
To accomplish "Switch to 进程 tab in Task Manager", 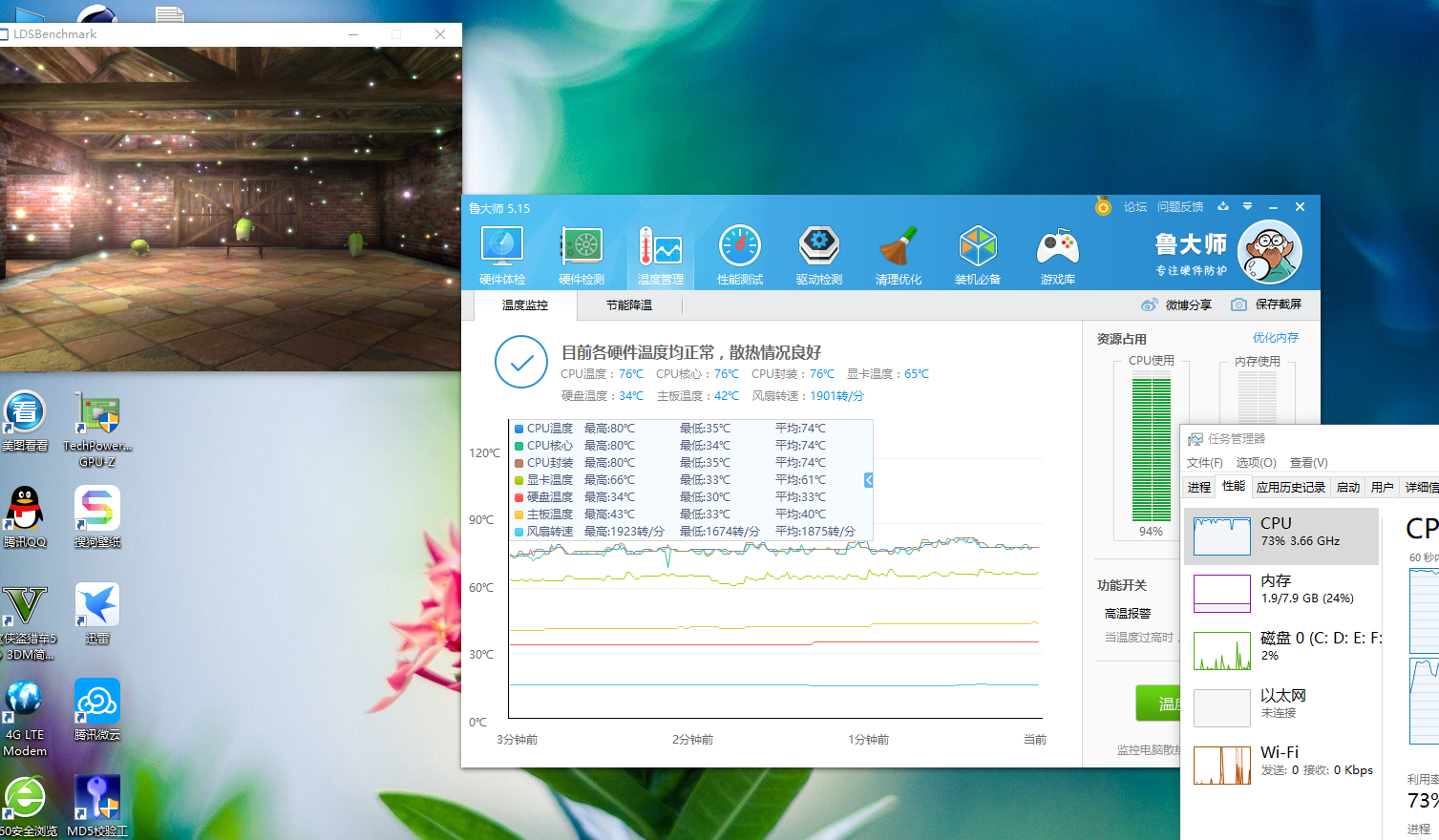I will [1199, 487].
